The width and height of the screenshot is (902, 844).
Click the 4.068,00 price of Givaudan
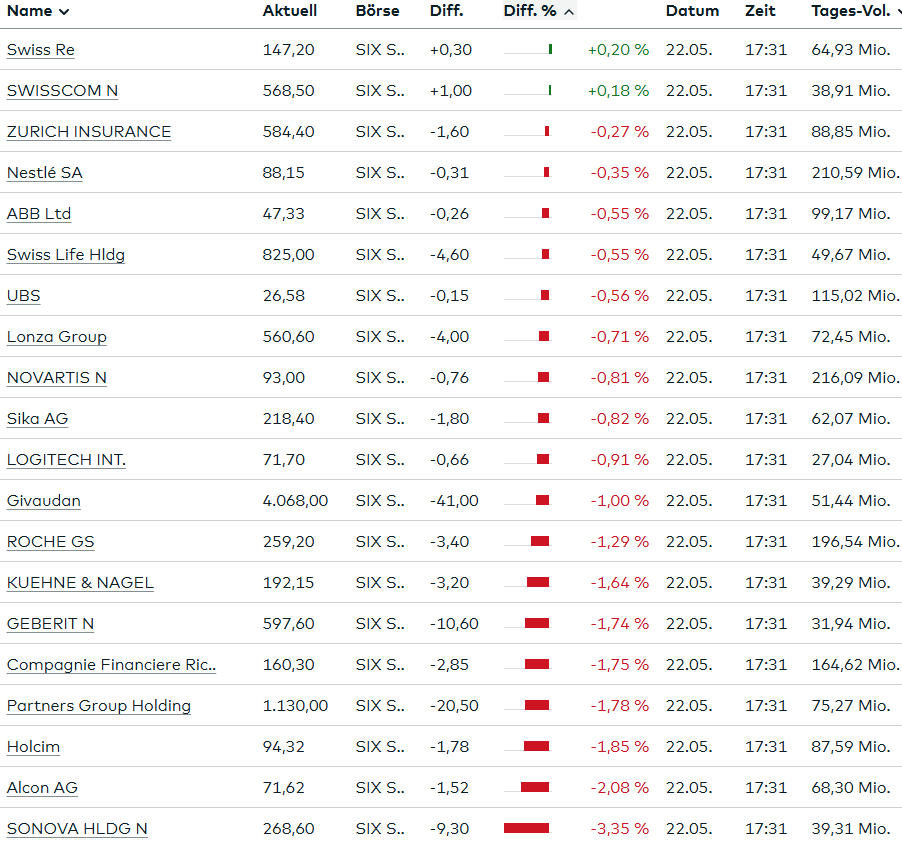click(x=296, y=501)
